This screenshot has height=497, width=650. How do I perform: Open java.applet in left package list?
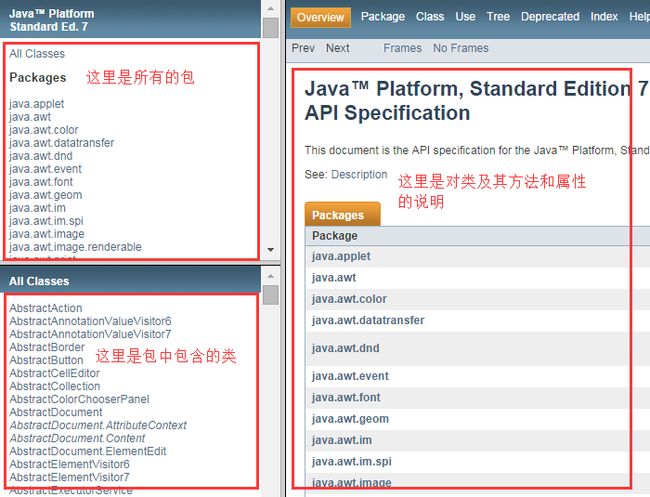[36, 104]
